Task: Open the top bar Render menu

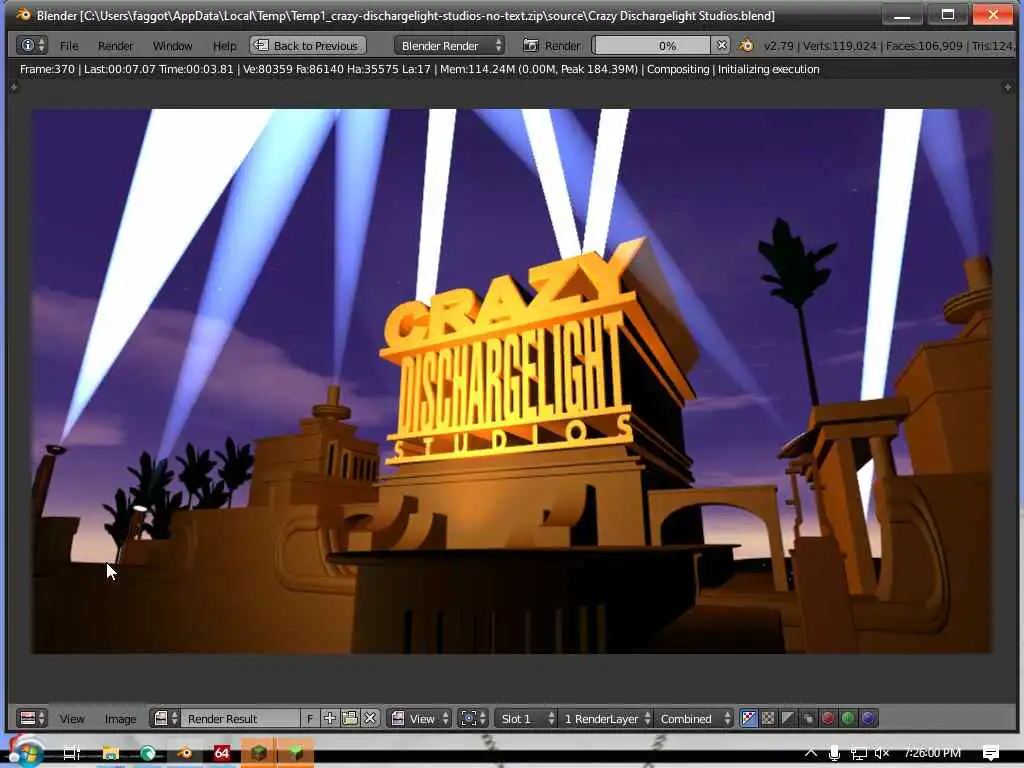Action: point(115,46)
